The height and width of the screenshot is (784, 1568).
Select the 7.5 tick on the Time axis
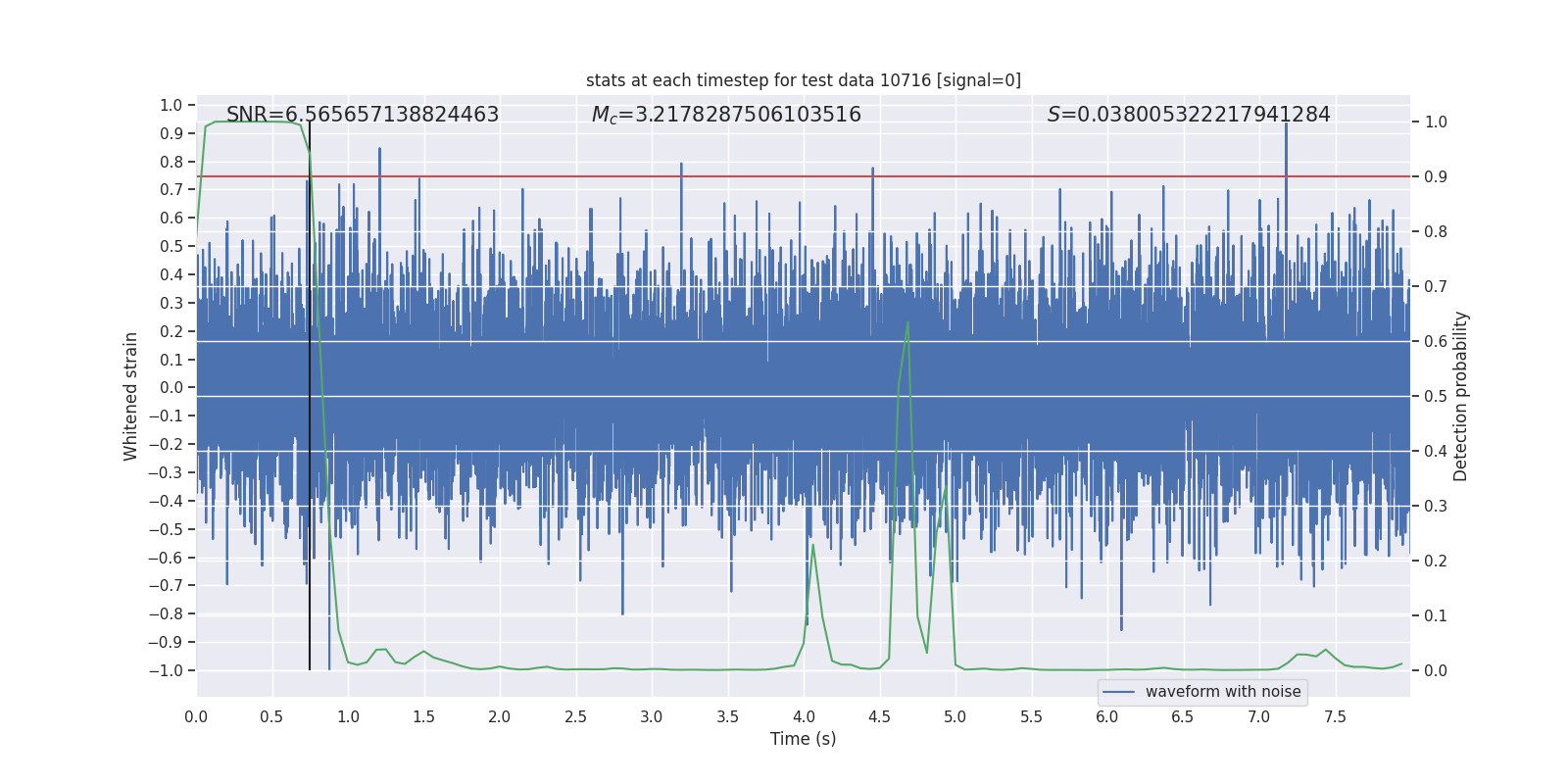pyautogui.click(x=1335, y=716)
